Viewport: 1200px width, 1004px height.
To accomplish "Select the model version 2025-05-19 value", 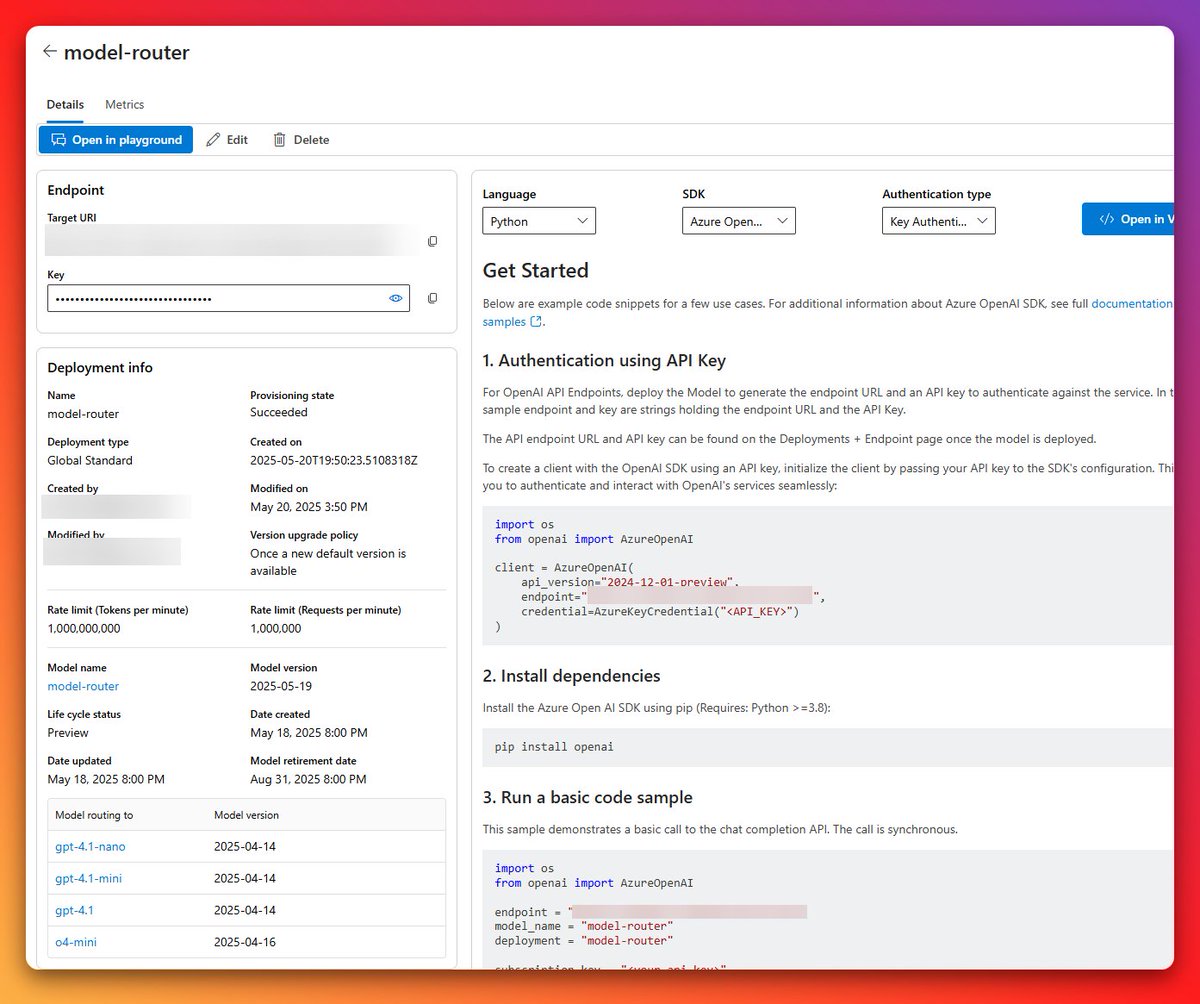I will click(x=281, y=686).
